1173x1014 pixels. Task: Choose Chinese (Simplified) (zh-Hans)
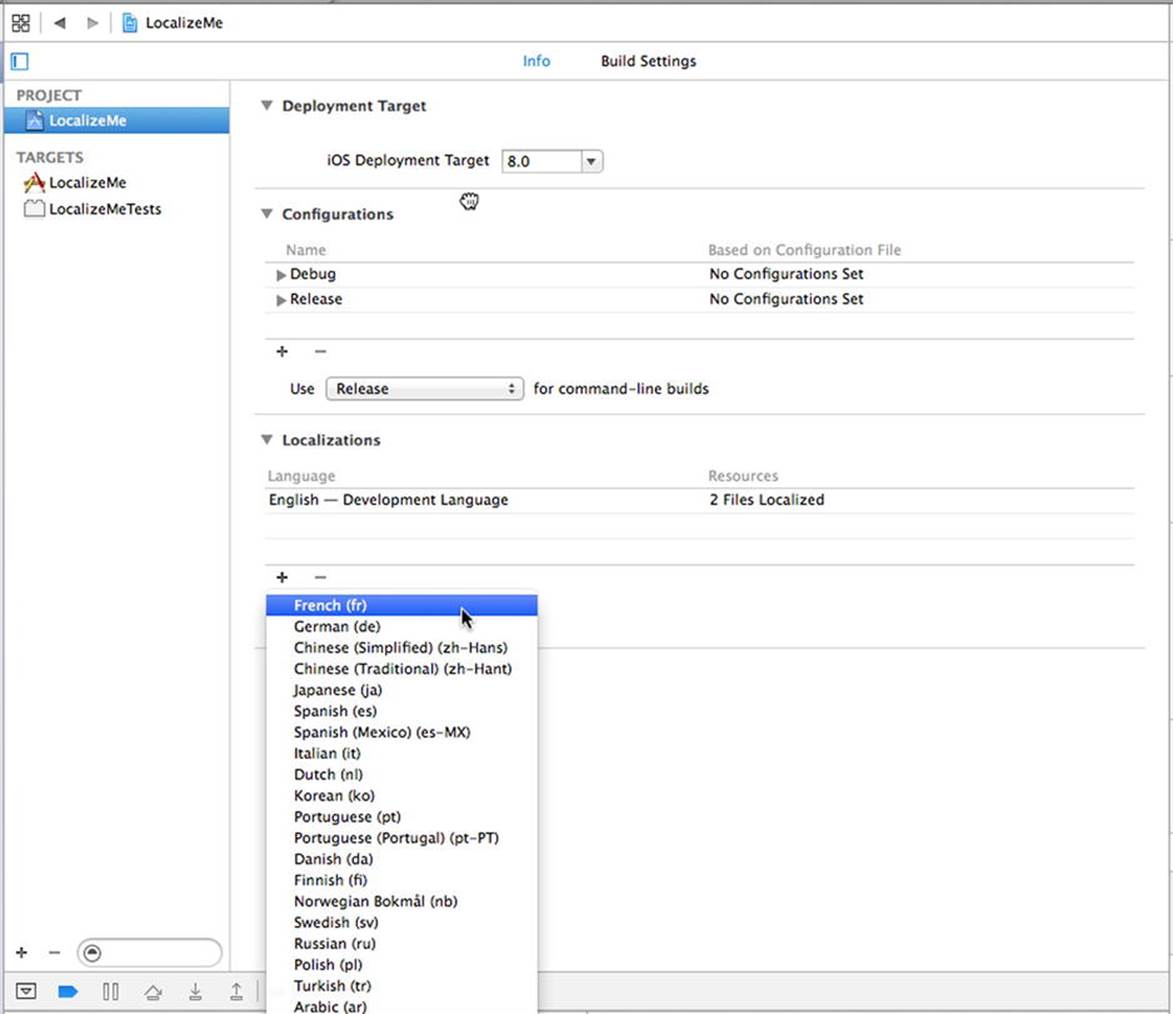pyautogui.click(x=402, y=647)
